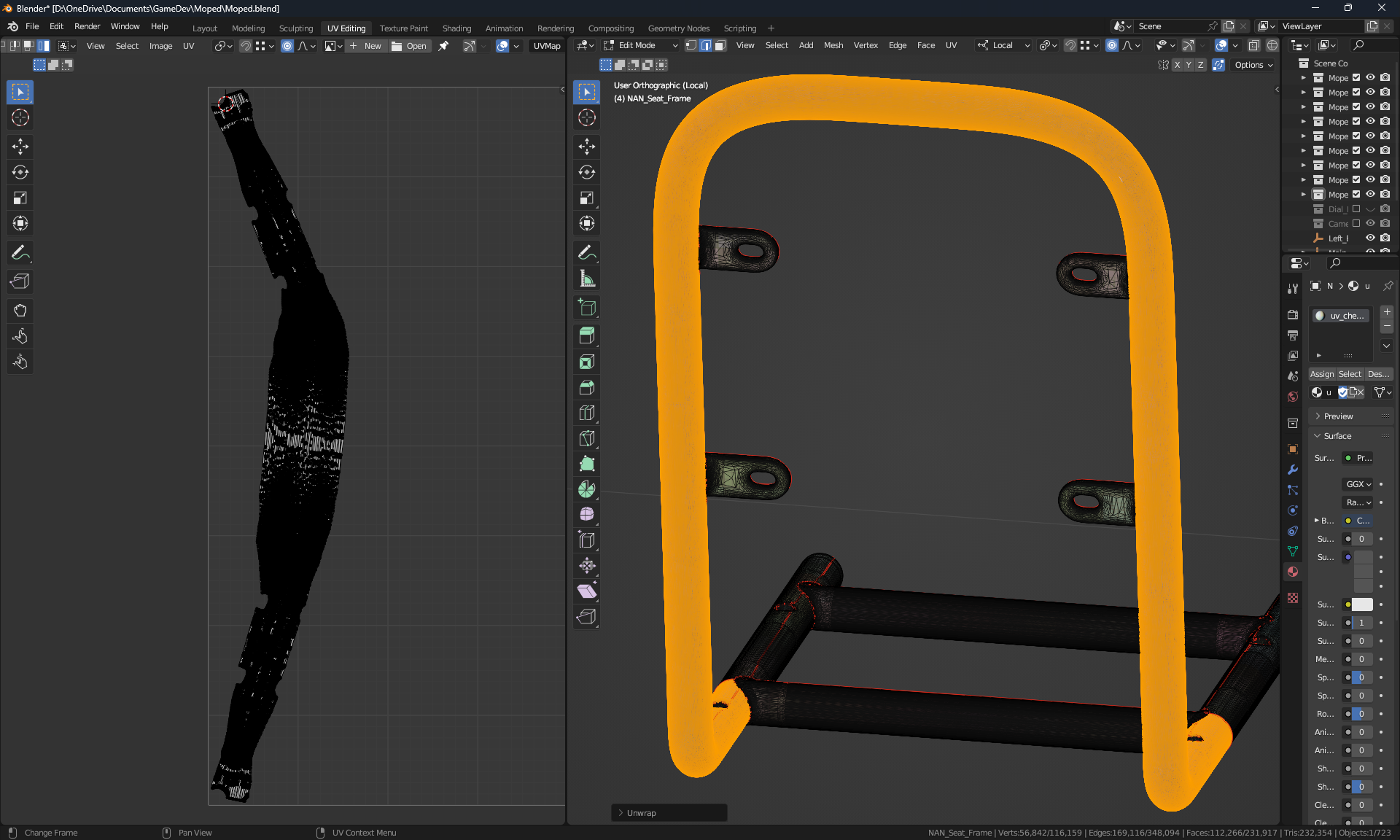The height and width of the screenshot is (840, 1400).
Task: Switch to the Texture Paint workspace tab
Action: coord(403,28)
